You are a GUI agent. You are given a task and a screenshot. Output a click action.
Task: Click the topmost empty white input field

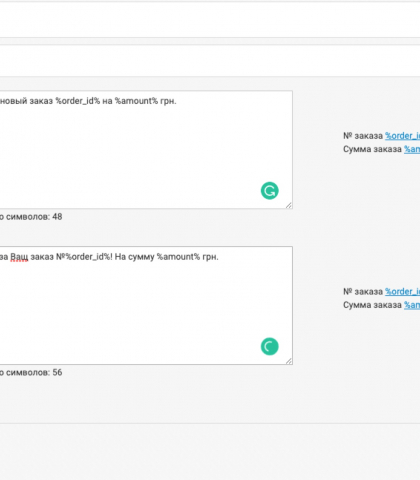coord(210,20)
